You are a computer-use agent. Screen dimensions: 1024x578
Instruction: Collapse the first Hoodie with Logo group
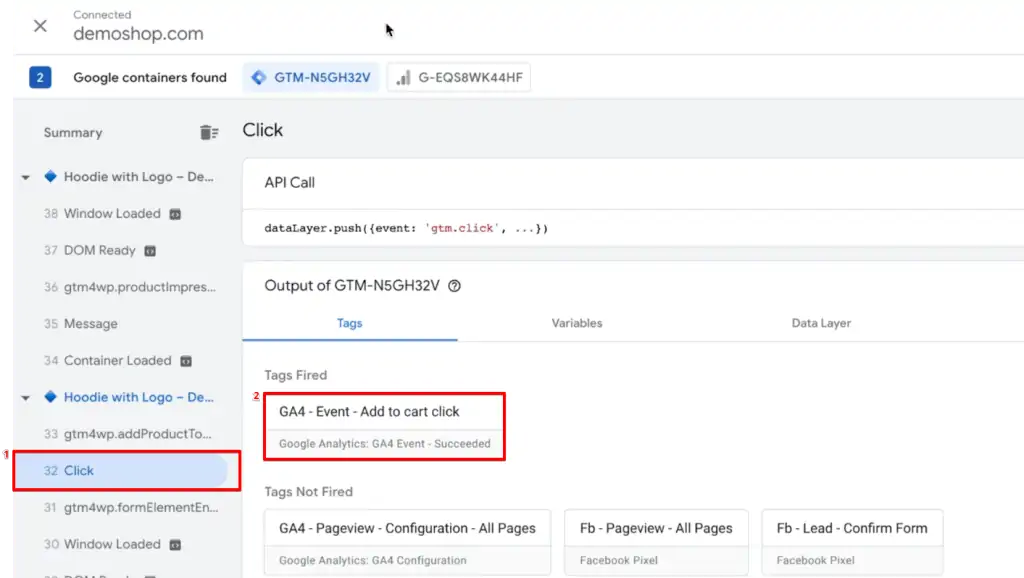[25, 176]
